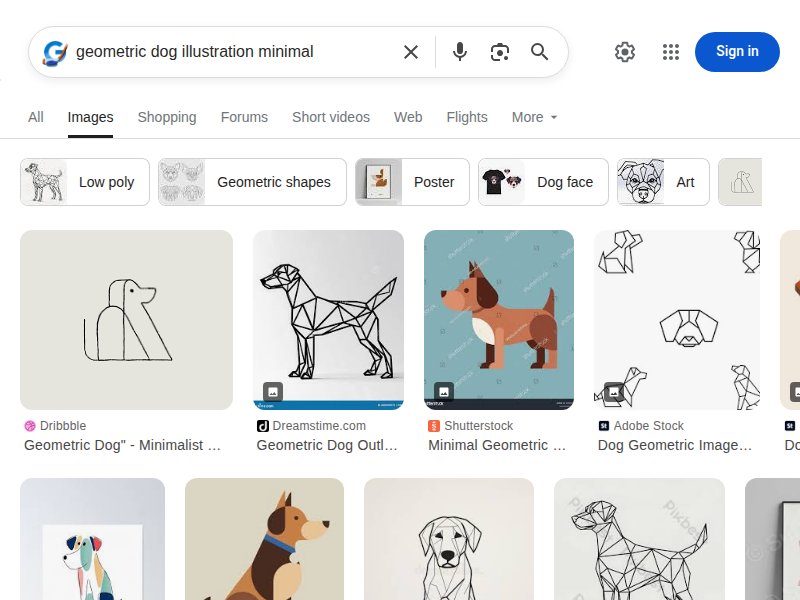Click the Google logo

[53, 52]
